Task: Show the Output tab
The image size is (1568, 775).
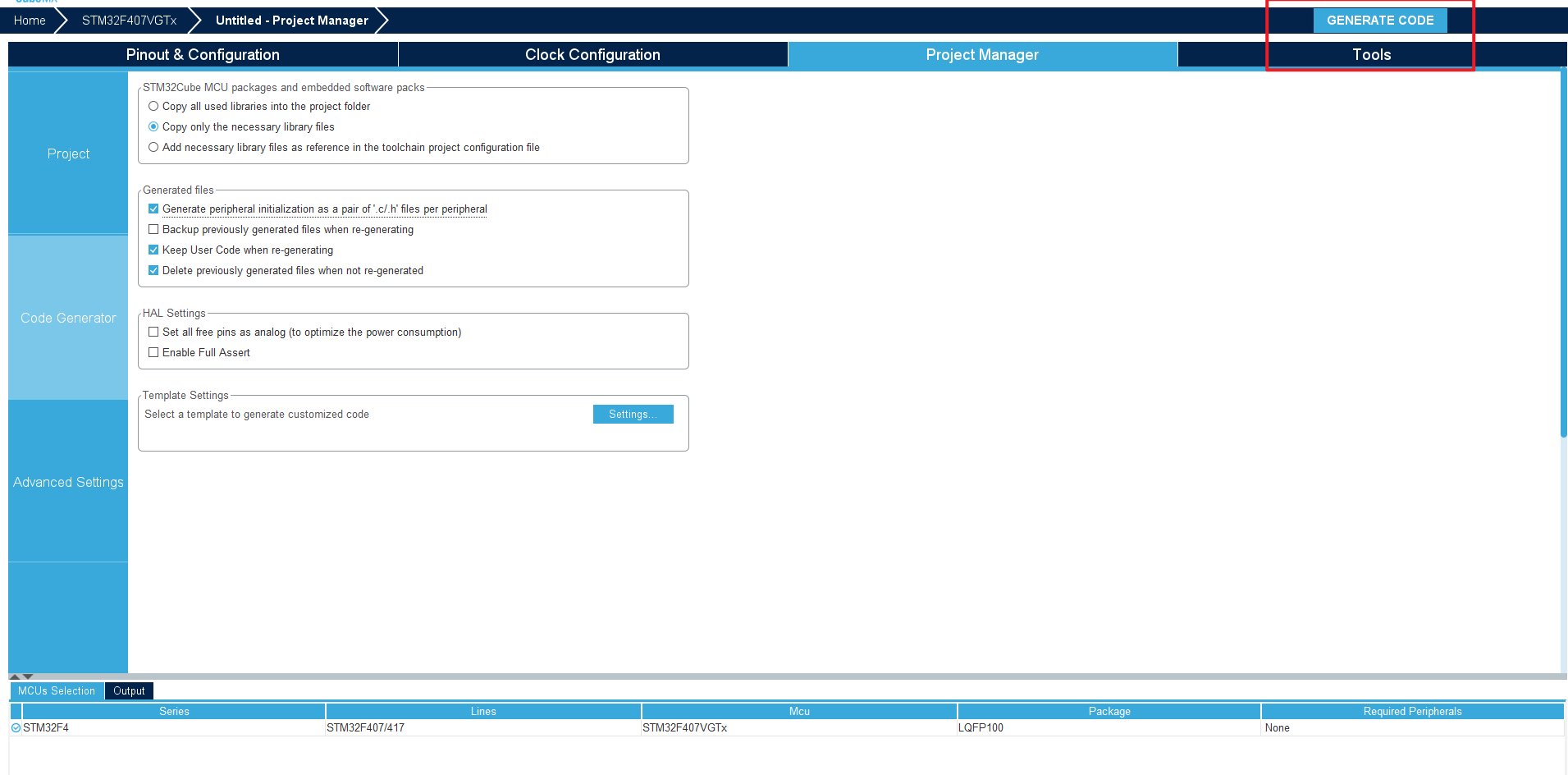Action: pyautogui.click(x=129, y=690)
